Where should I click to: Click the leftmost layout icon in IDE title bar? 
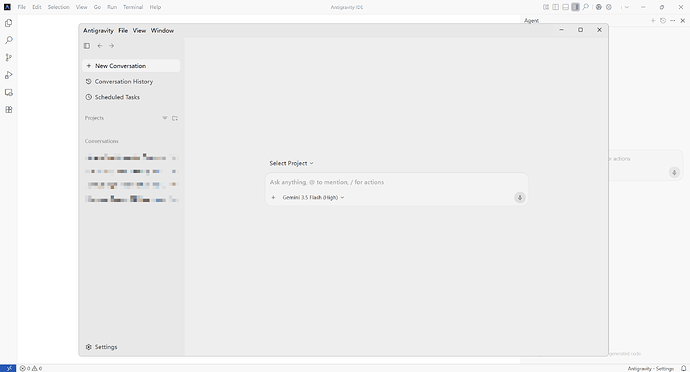point(546,7)
